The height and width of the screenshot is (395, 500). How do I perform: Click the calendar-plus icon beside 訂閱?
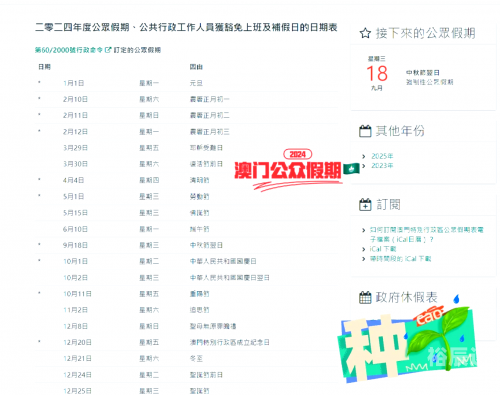coord(365,205)
